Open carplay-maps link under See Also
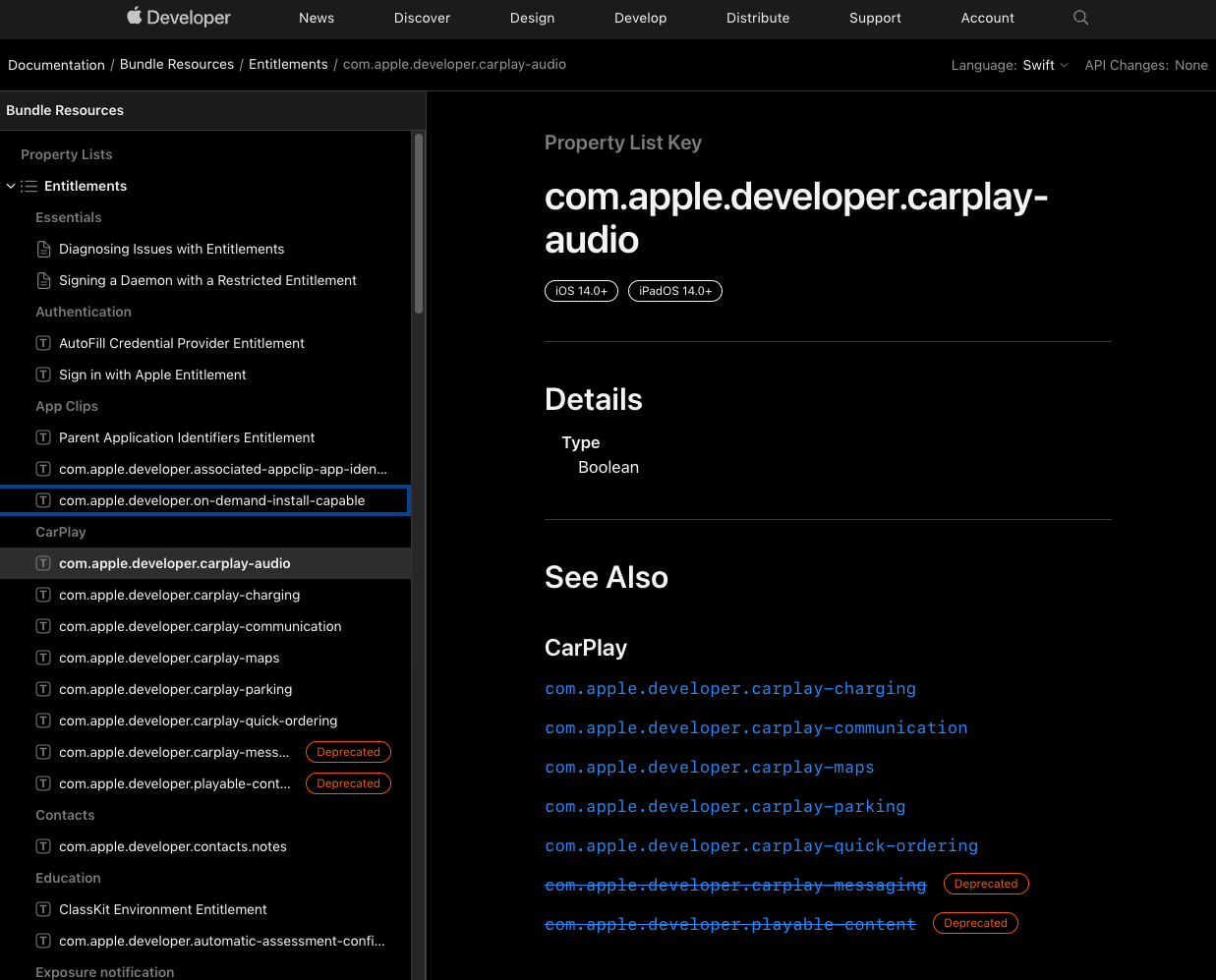This screenshot has height=980, width=1216. [710, 767]
